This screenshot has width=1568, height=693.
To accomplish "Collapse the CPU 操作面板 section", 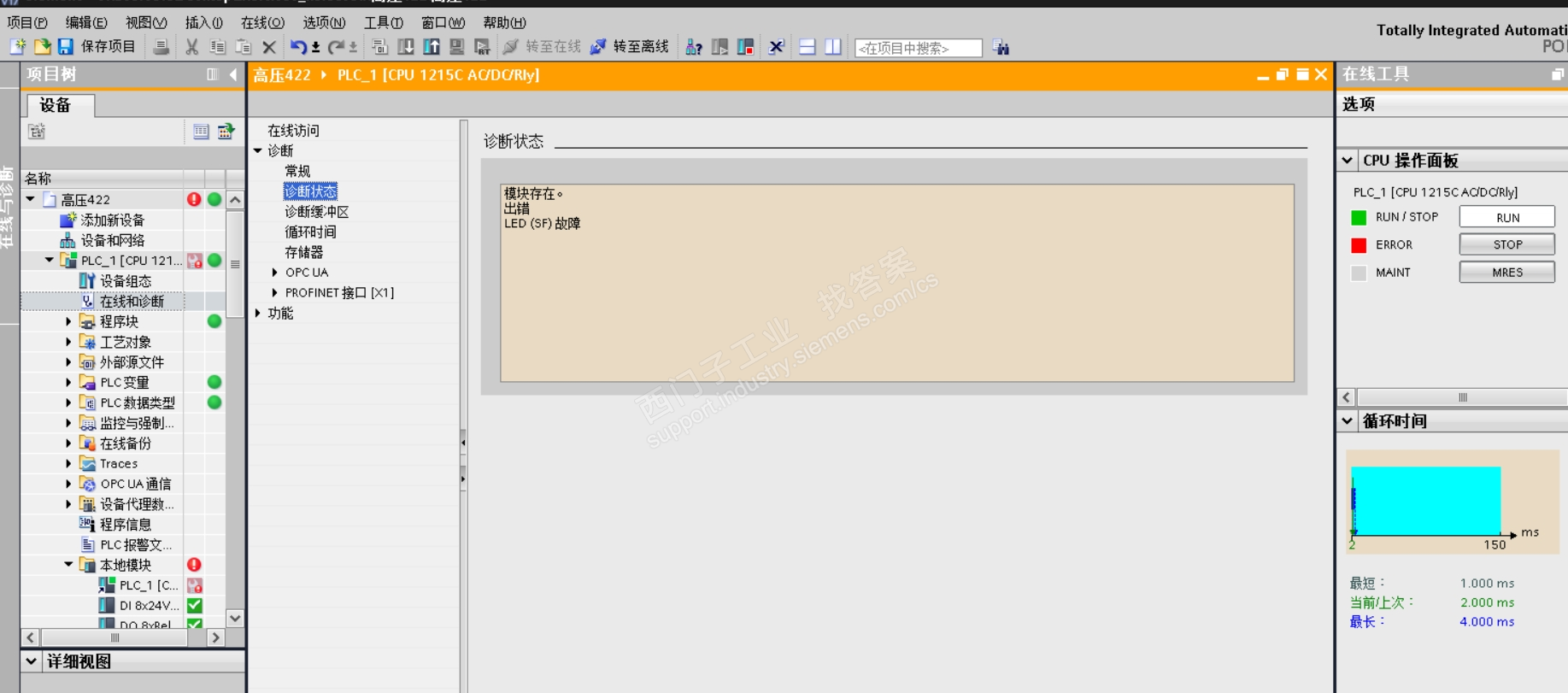I will click(x=1348, y=160).
